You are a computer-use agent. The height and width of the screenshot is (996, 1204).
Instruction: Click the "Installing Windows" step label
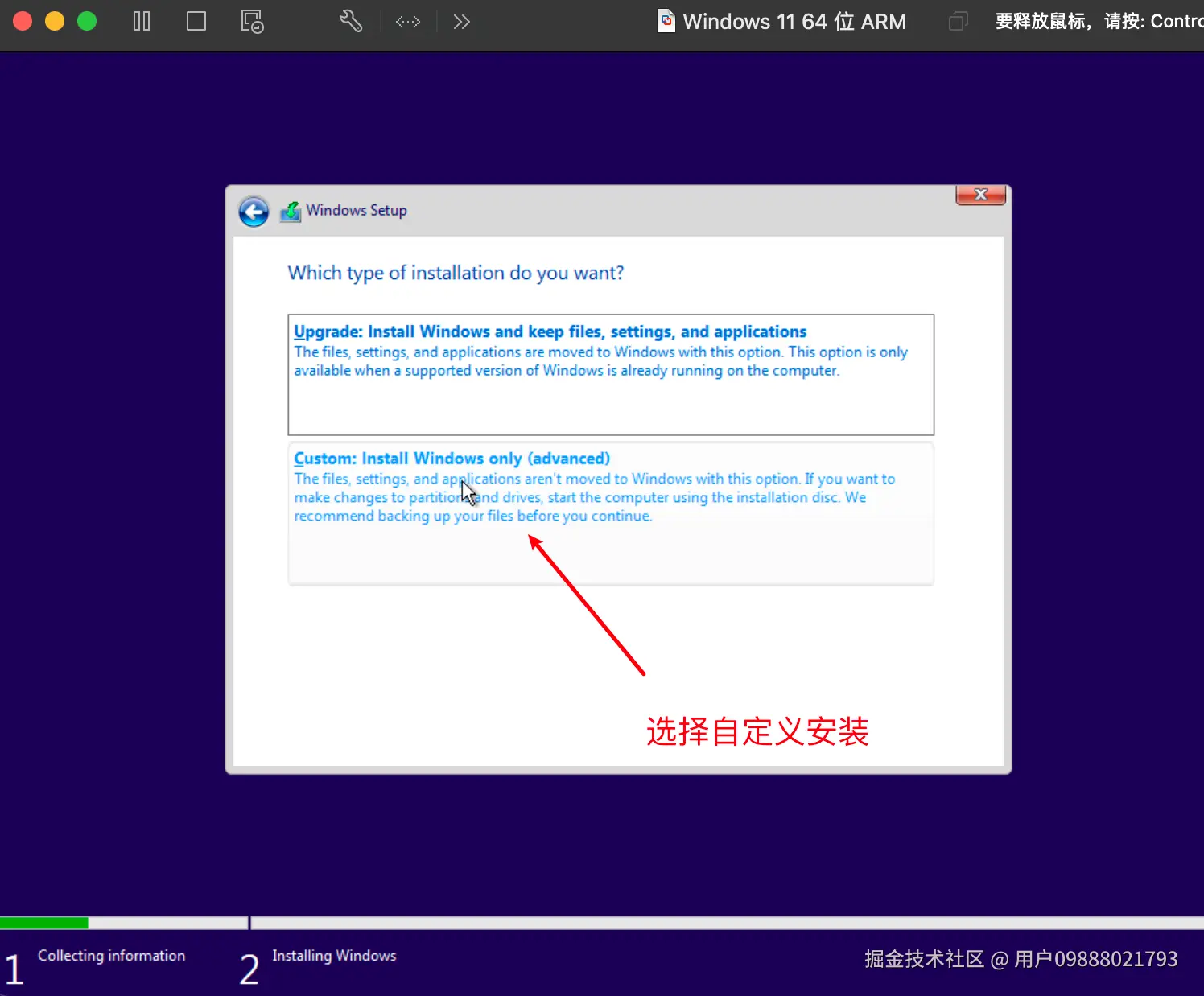coord(334,956)
